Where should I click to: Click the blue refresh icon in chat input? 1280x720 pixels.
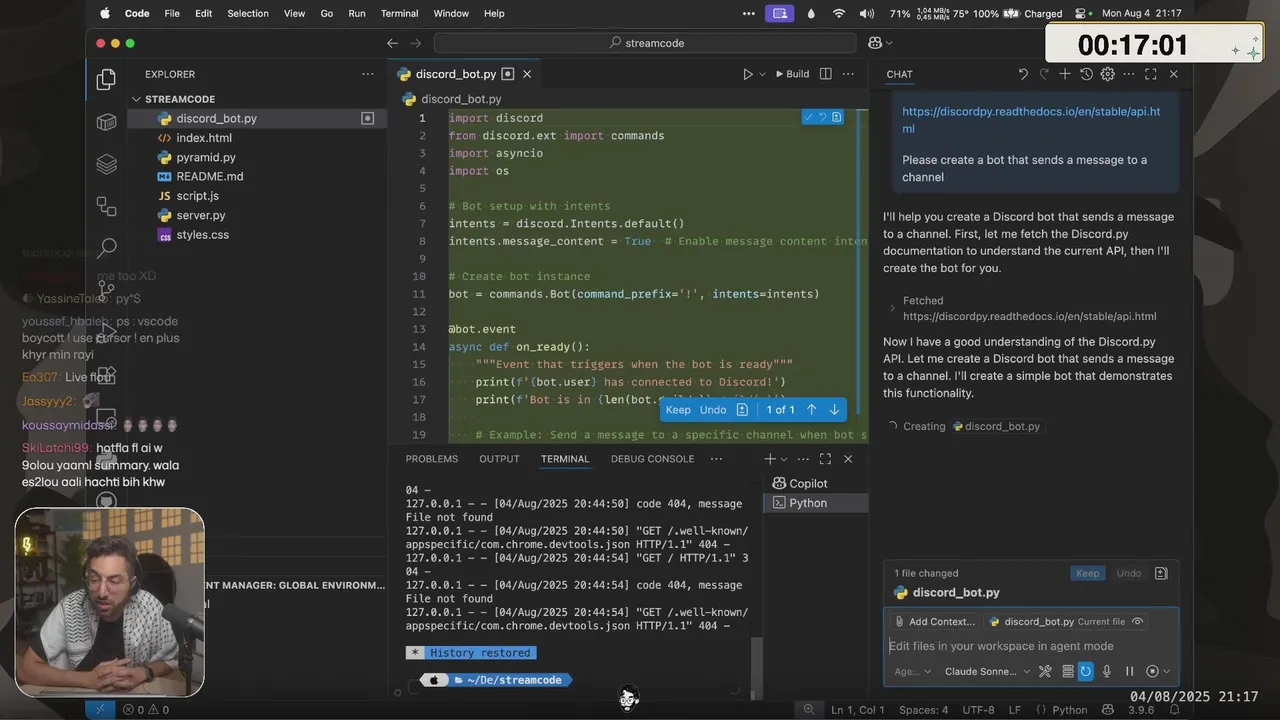(x=1085, y=672)
